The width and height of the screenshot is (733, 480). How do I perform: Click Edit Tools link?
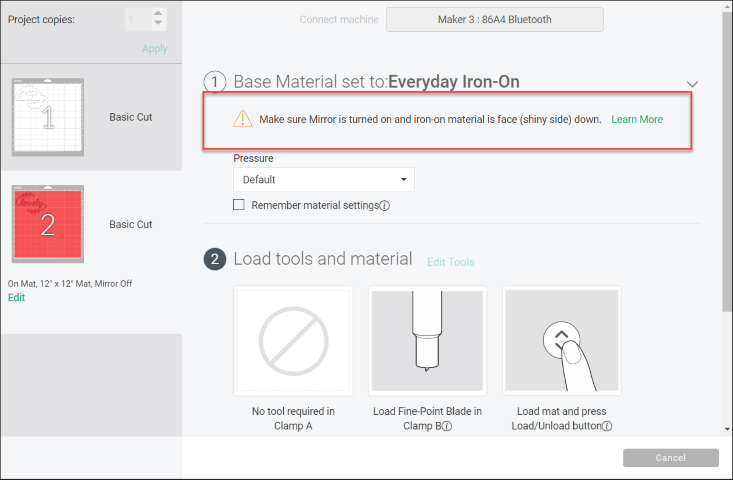[450, 262]
